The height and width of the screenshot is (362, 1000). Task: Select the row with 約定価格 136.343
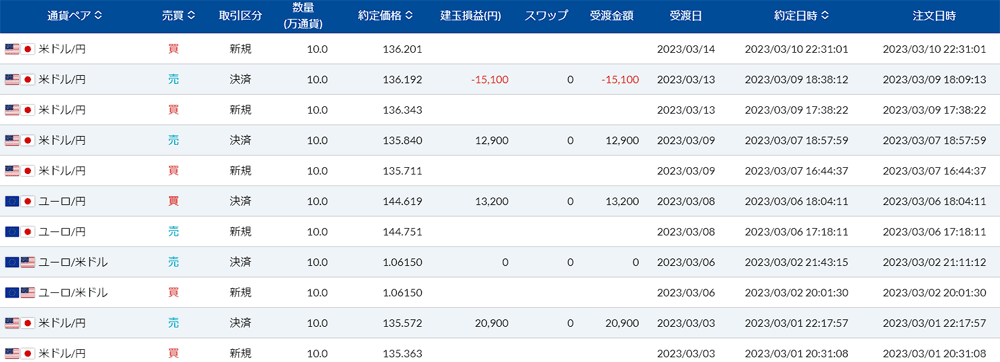(x=500, y=110)
